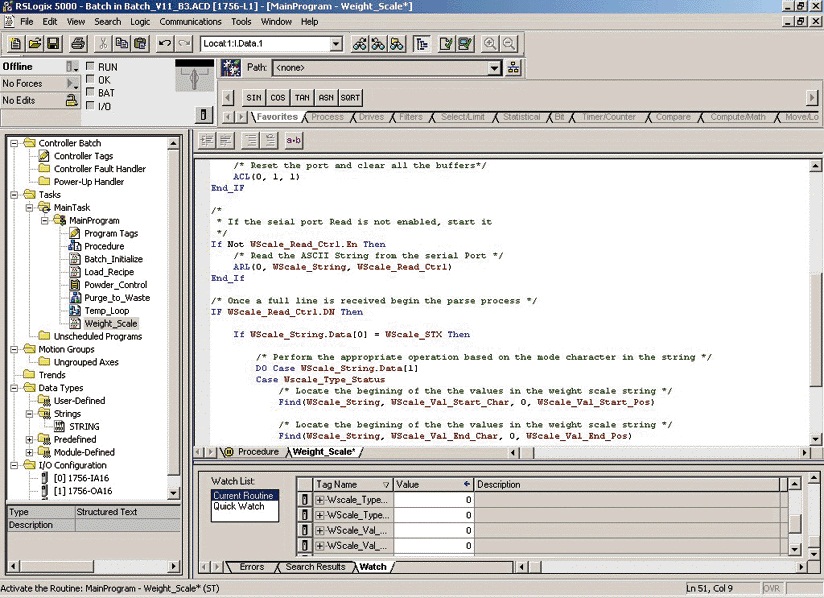Click the Value field of first watch tag

[x=433, y=500]
